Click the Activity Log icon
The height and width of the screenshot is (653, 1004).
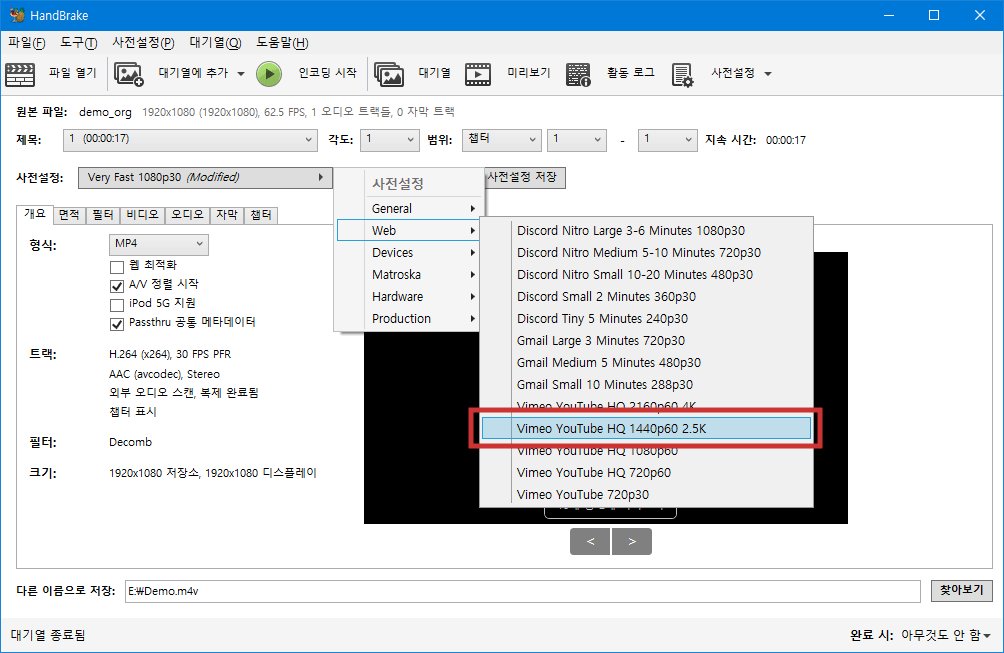578,74
